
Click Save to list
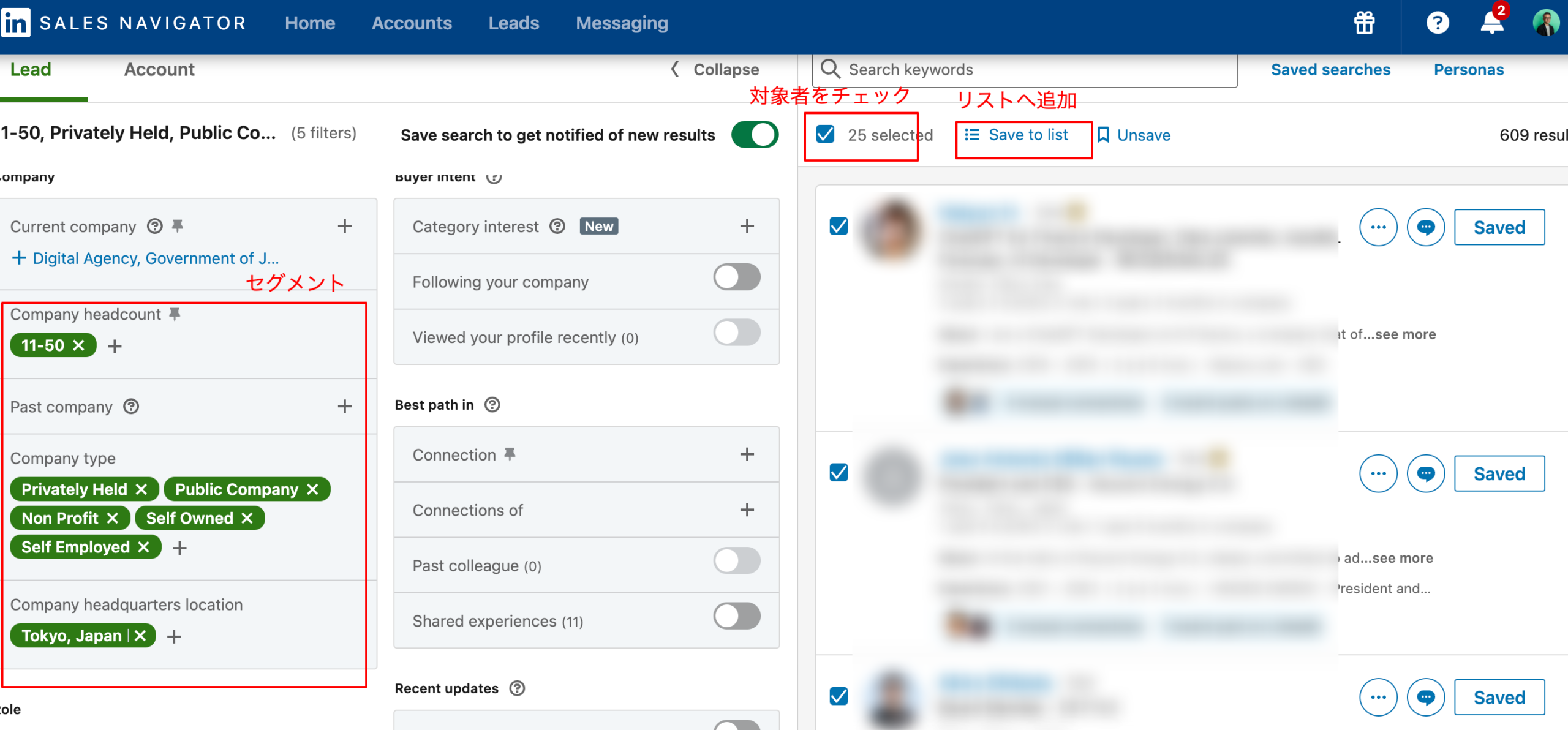click(1017, 135)
